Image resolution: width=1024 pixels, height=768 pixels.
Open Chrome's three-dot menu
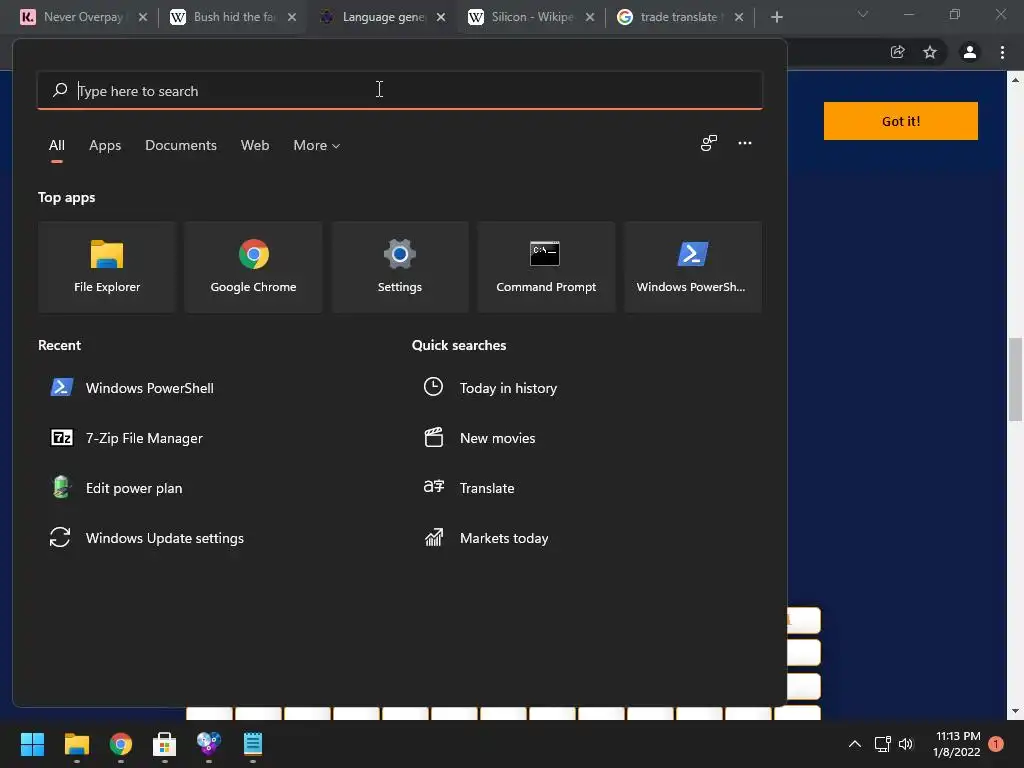point(1002,52)
